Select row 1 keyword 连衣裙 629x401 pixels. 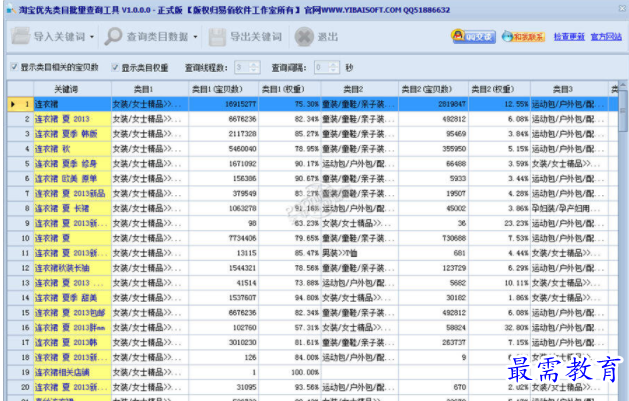coord(73,104)
